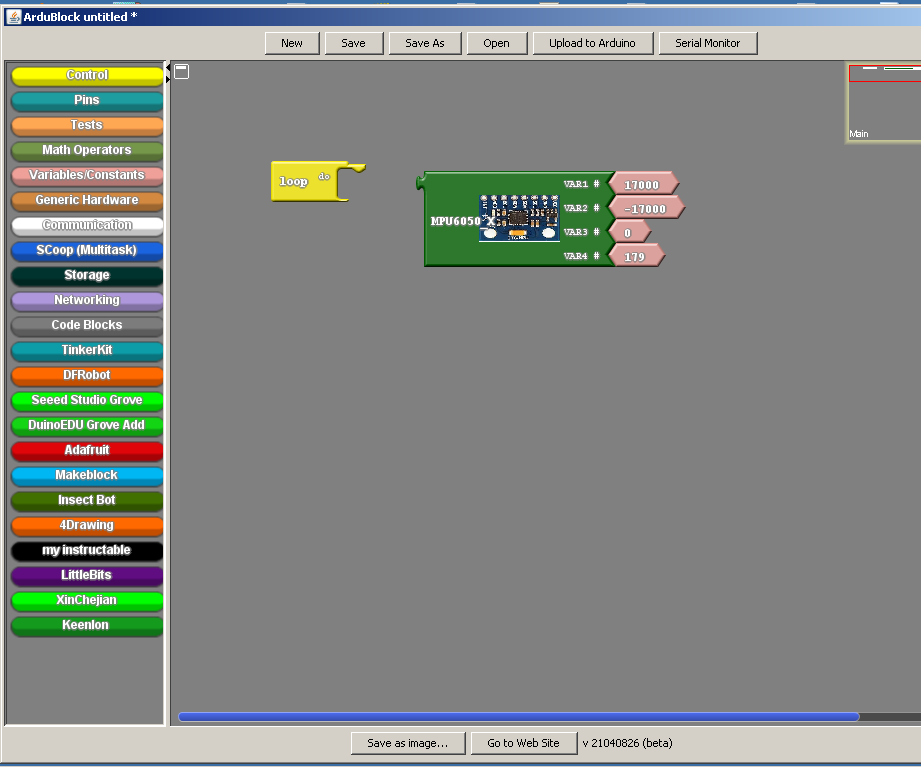Screen dimensions: 921x768
Task: Select the Variables/Constants category
Action: tap(86, 175)
